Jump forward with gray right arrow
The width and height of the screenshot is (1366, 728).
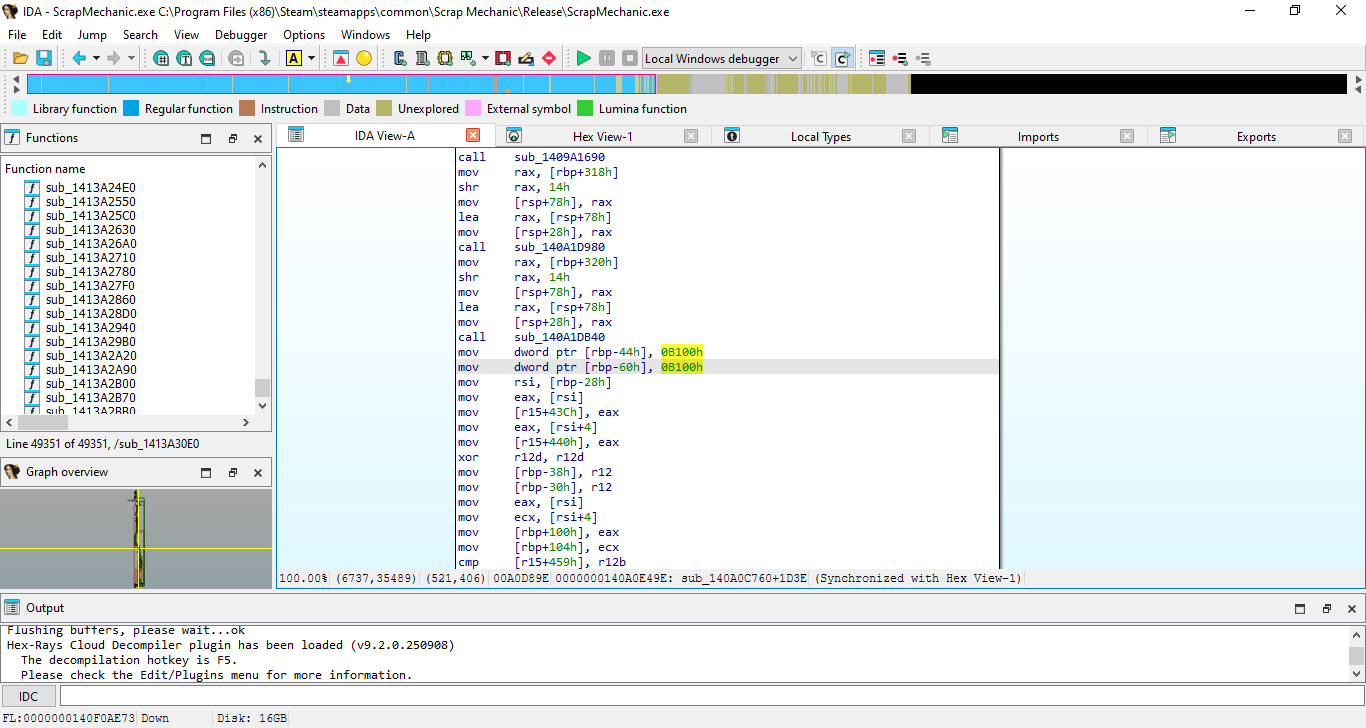[114, 58]
